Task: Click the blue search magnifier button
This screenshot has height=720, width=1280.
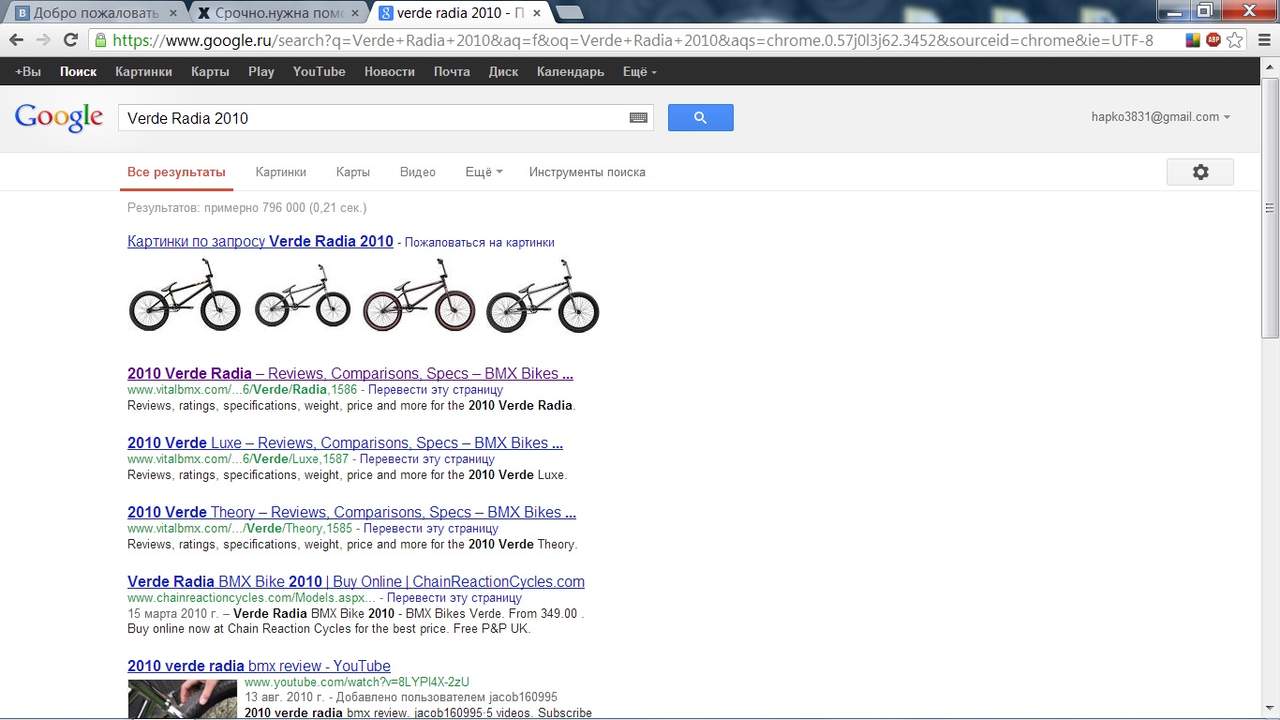Action: tap(700, 118)
